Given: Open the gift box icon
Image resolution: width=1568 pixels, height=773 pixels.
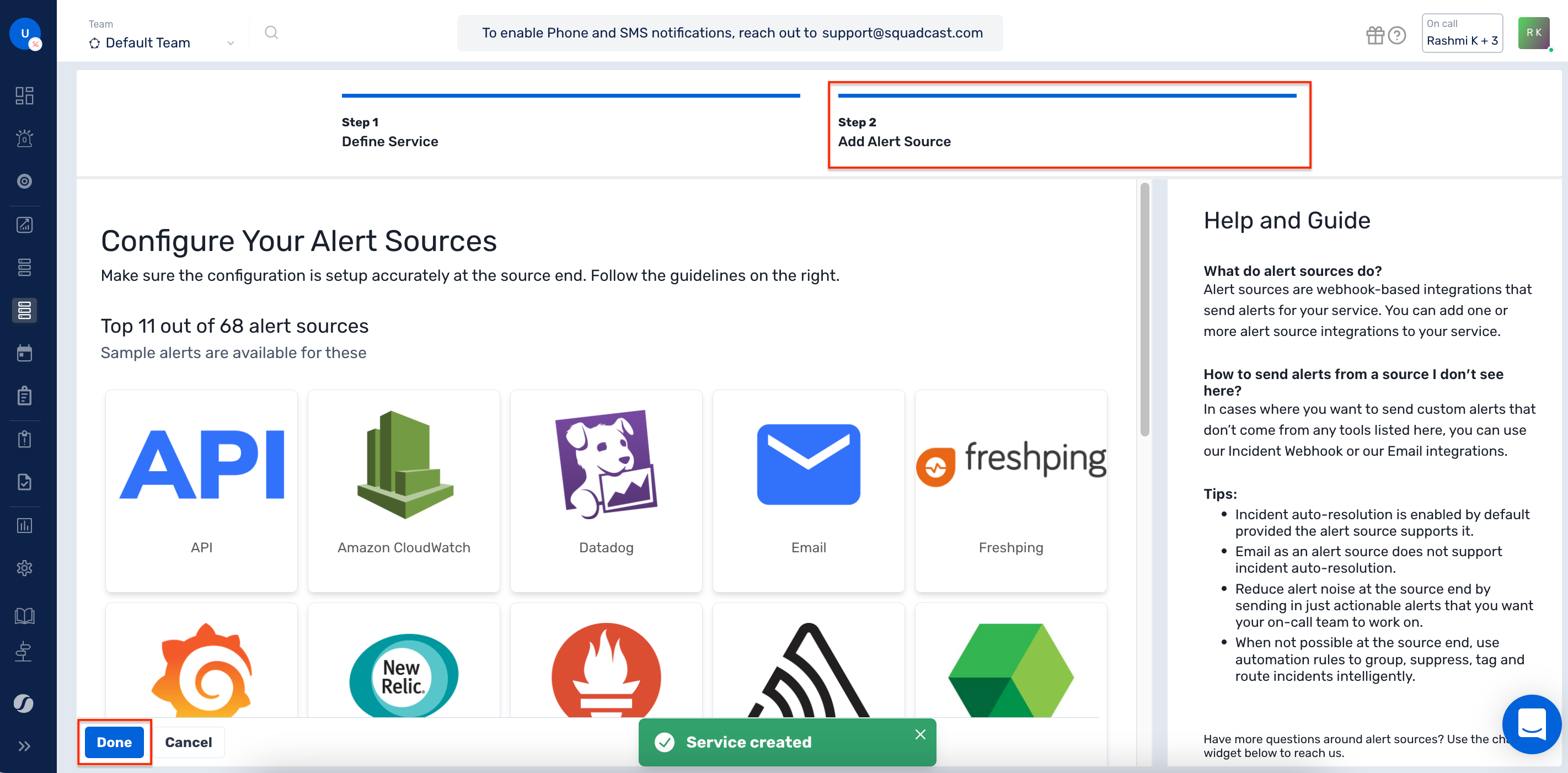Looking at the screenshot, I should (1375, 36).
